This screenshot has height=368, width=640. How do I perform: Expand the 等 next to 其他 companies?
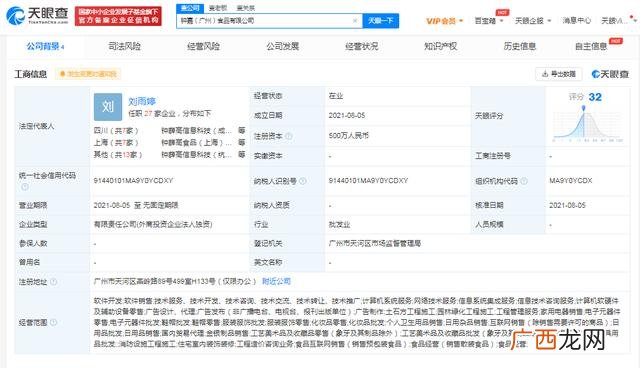[242, 155]
